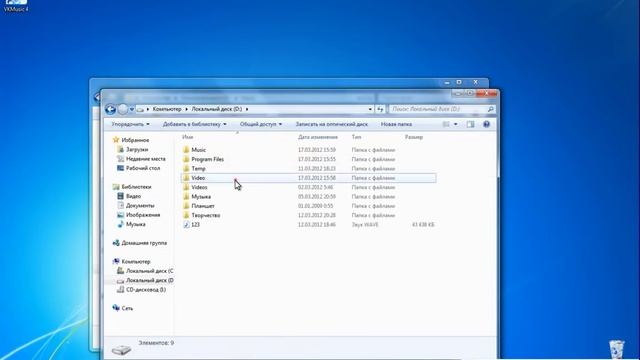Select the Program Files folder icon
Screen dimensions: 640x360
(x=186, y=159)
